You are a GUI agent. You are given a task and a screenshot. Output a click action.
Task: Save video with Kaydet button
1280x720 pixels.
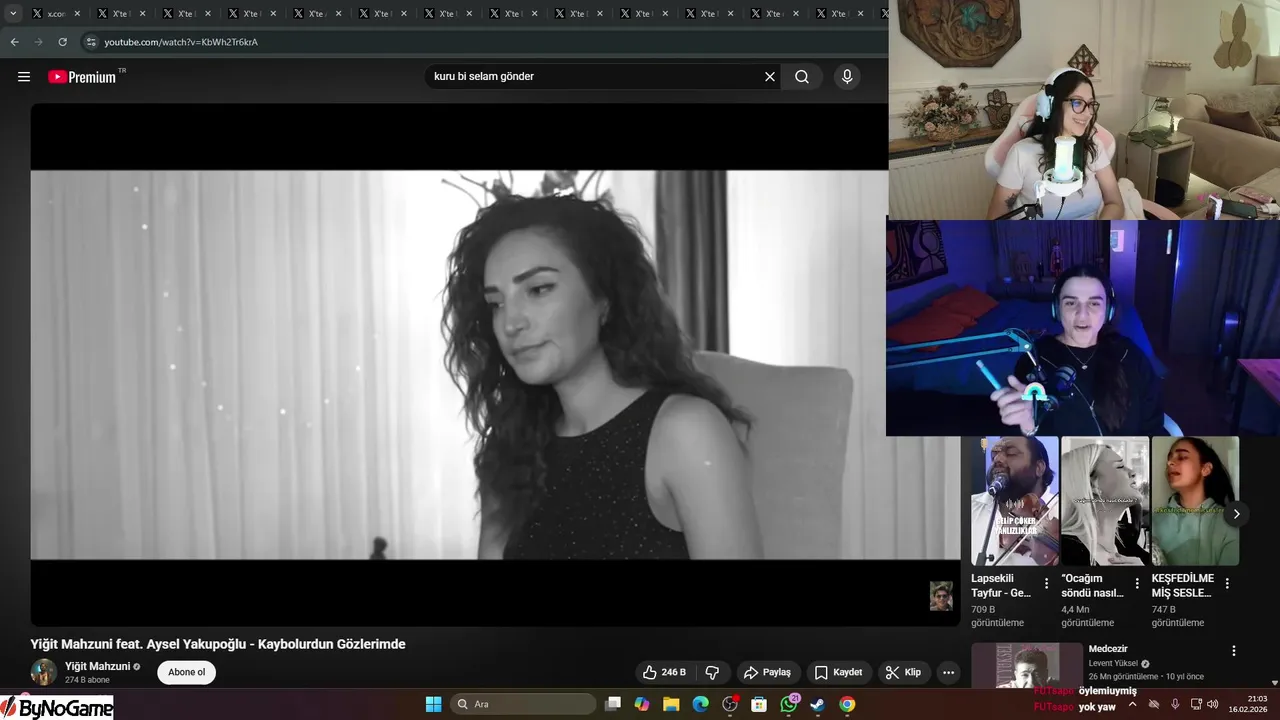pos(838,672)
